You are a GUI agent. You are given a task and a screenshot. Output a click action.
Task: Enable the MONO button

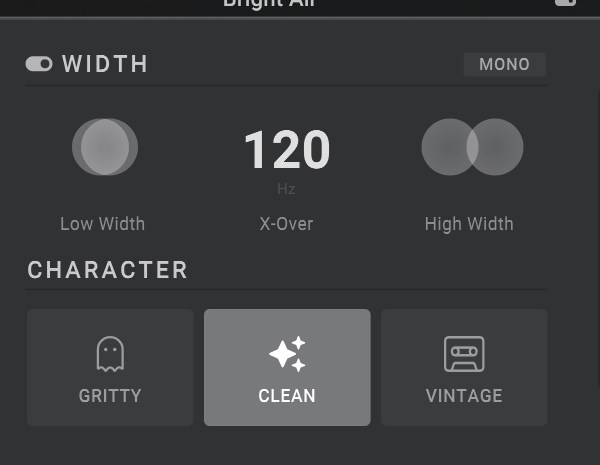pos(504,65)
